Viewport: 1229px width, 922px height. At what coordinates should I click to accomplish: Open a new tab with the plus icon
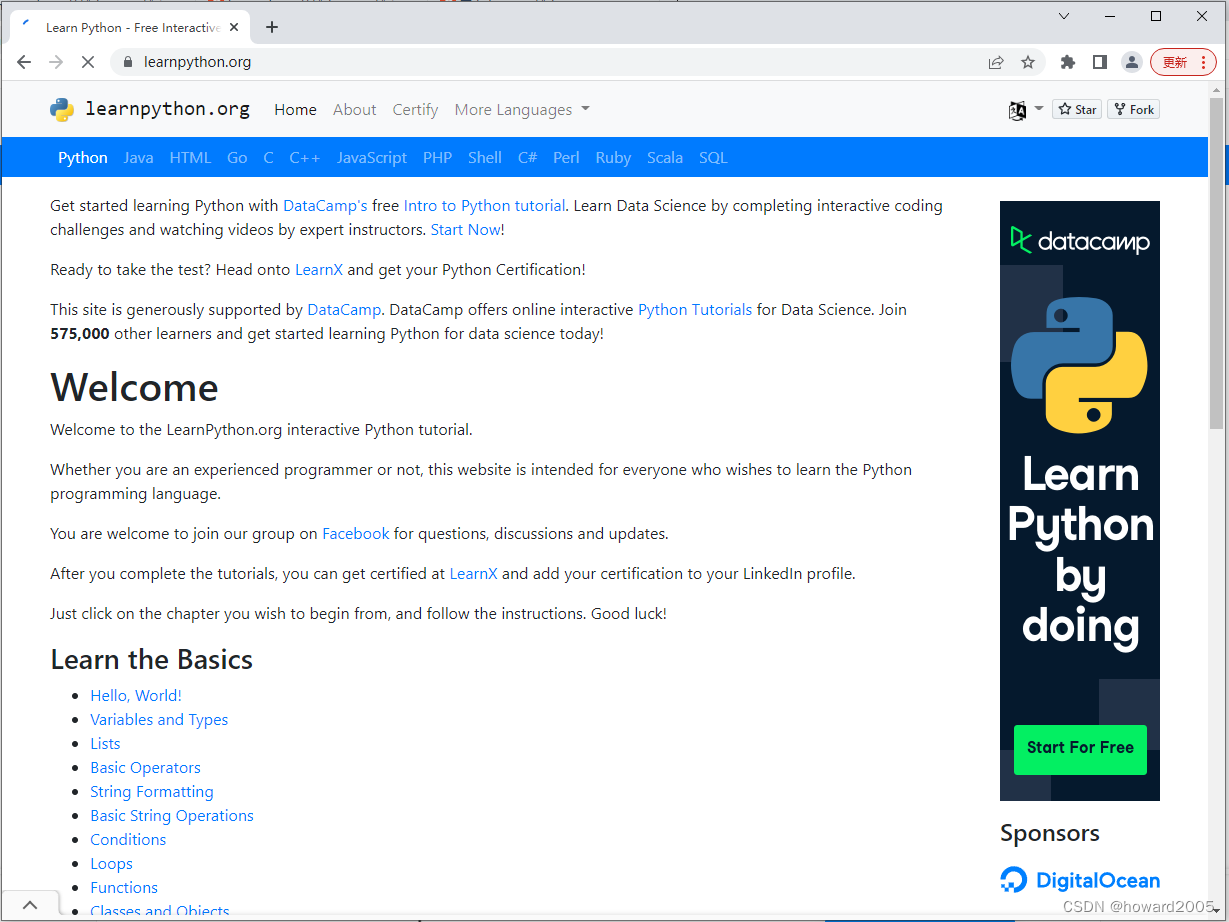click(272, 27)
